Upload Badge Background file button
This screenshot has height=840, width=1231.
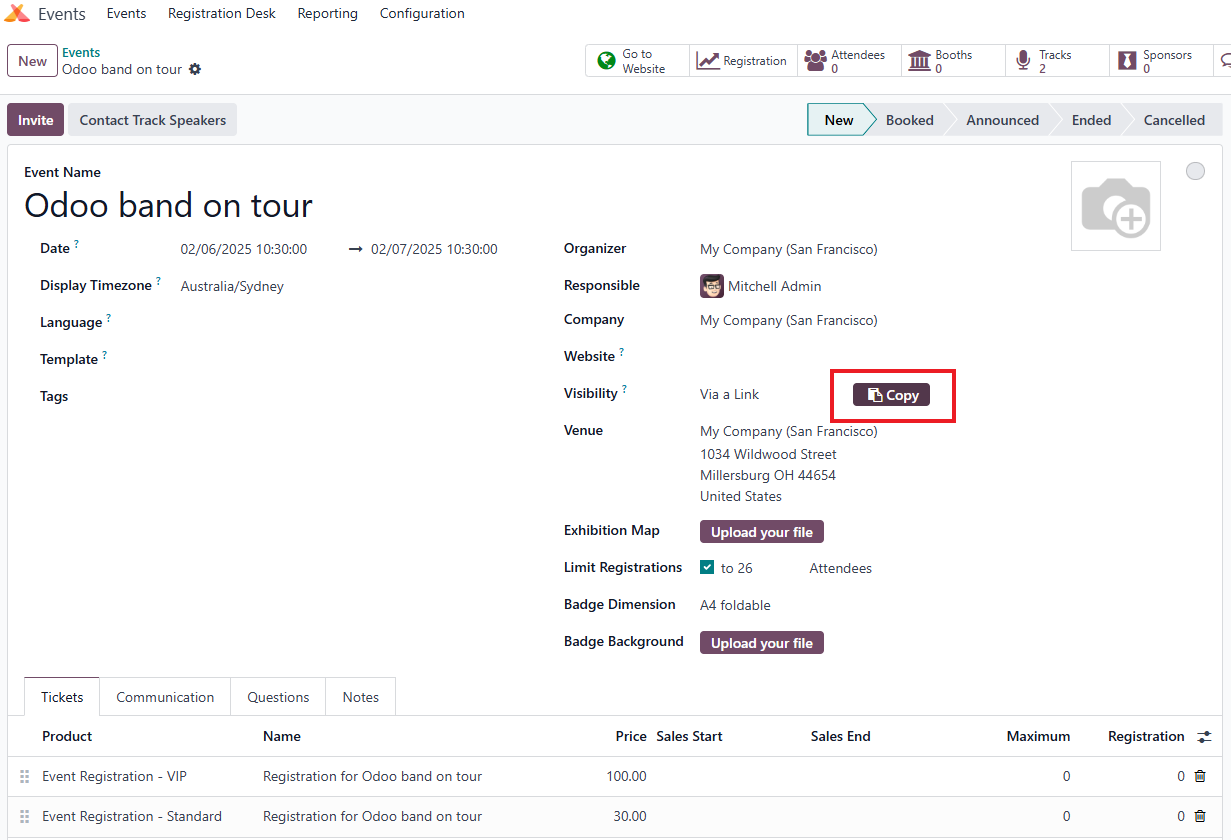point(762,643)
